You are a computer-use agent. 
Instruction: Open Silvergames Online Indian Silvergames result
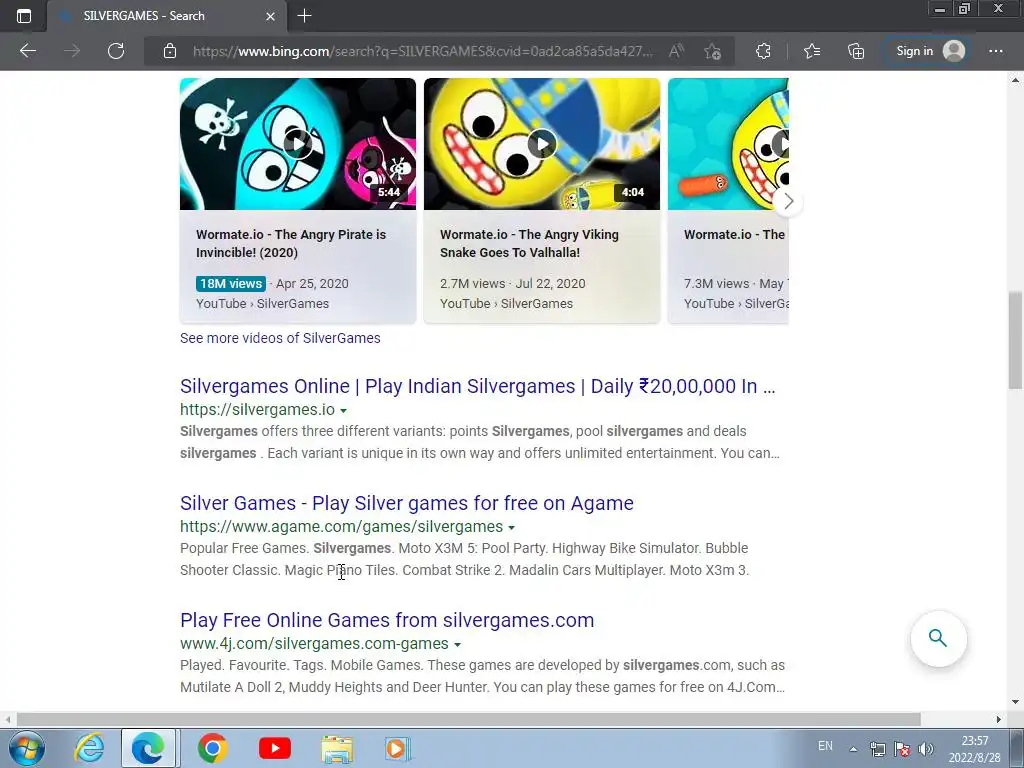[x=478, y=386]
